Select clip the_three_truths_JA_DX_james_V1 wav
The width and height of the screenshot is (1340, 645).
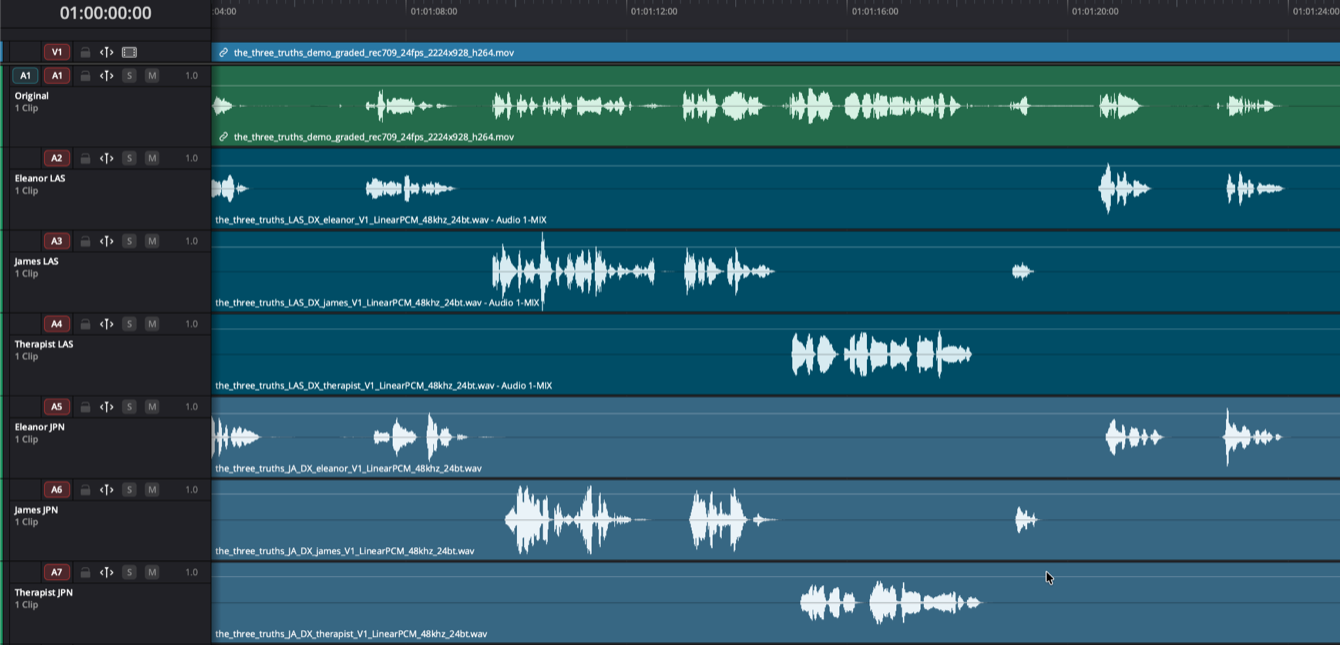point(345,551)
